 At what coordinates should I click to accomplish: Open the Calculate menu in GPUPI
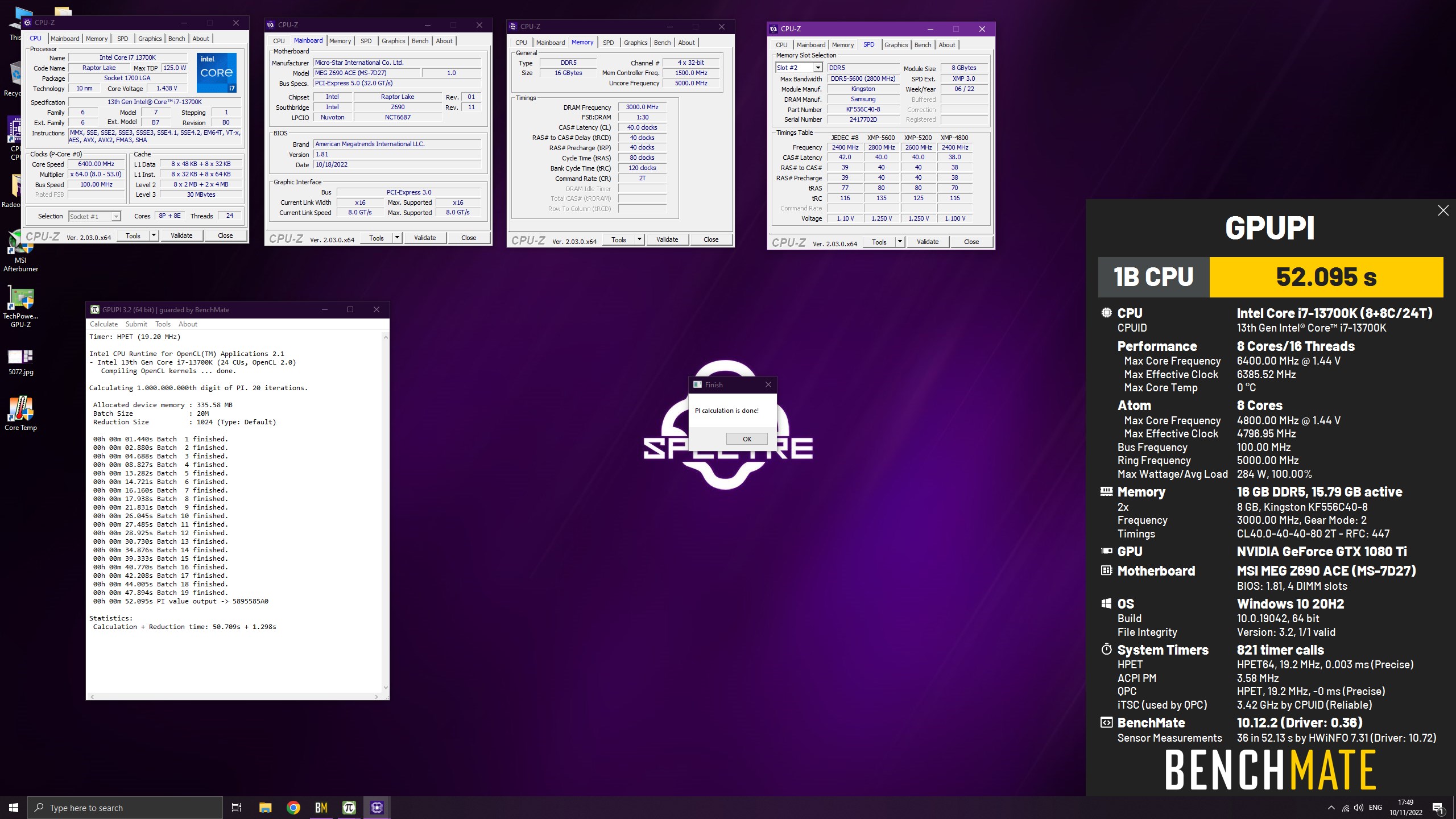coord(104,324)
